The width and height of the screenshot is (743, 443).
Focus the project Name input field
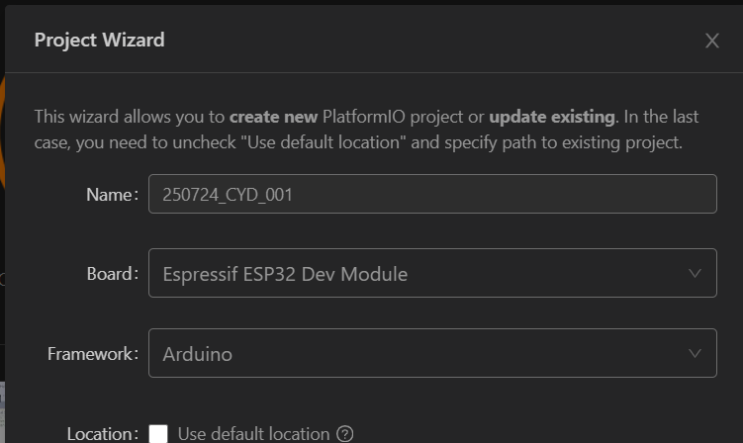point(432,194)
